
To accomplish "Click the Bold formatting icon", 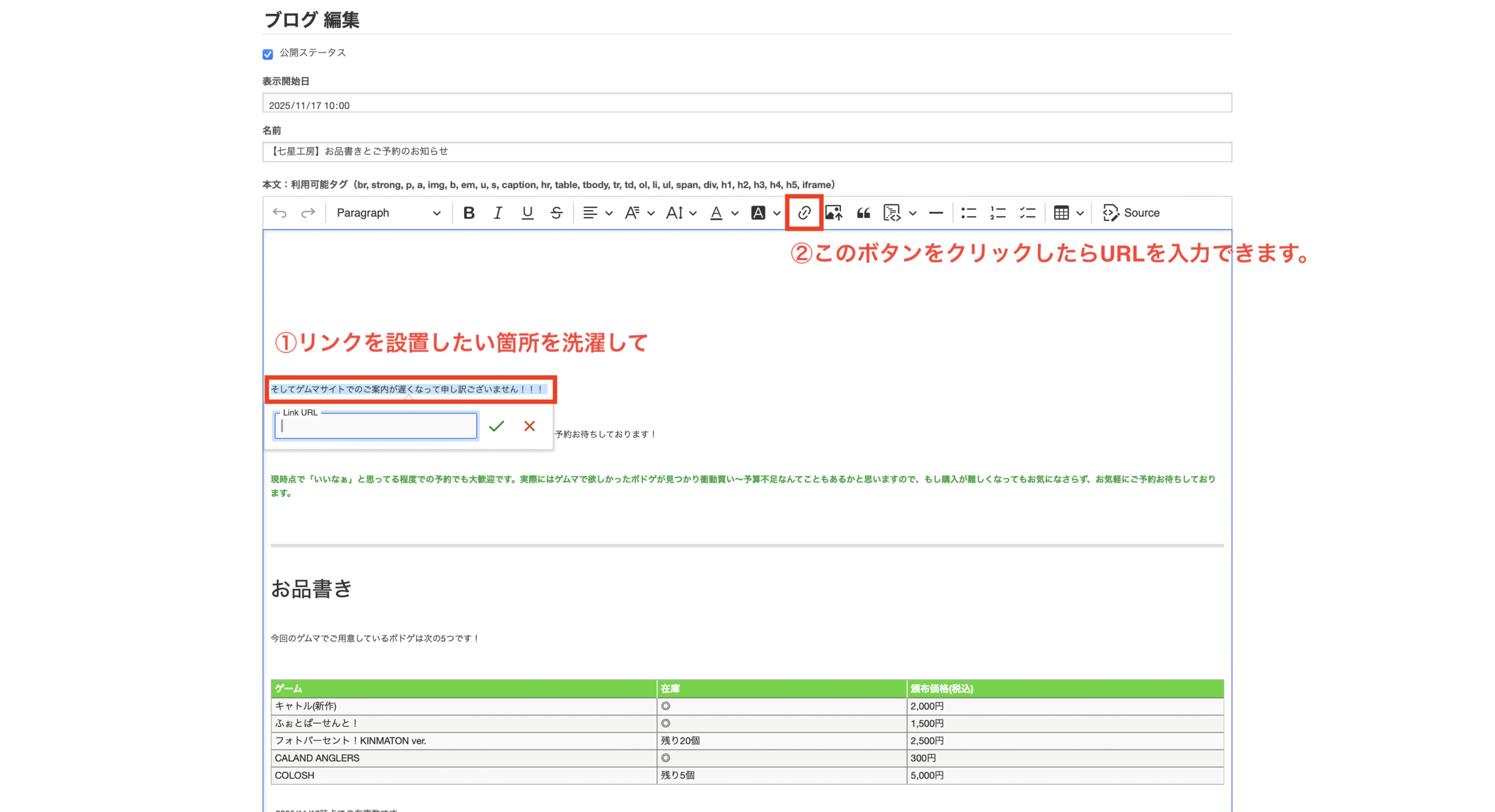I will coord(468,213).
